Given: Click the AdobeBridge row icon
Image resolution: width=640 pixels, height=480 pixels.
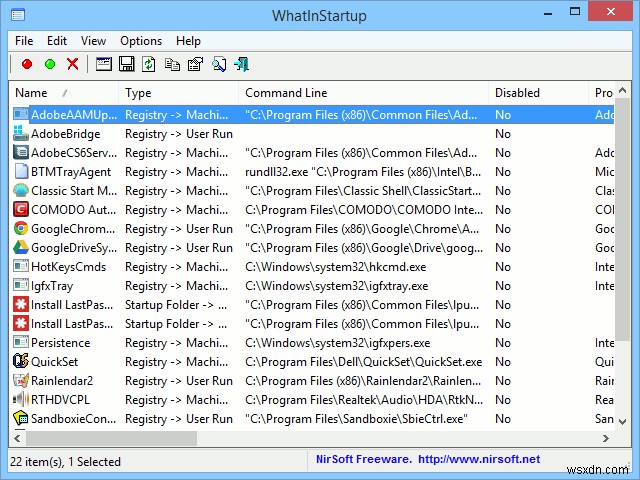Looking at the screenshot, I should (20, 133).
